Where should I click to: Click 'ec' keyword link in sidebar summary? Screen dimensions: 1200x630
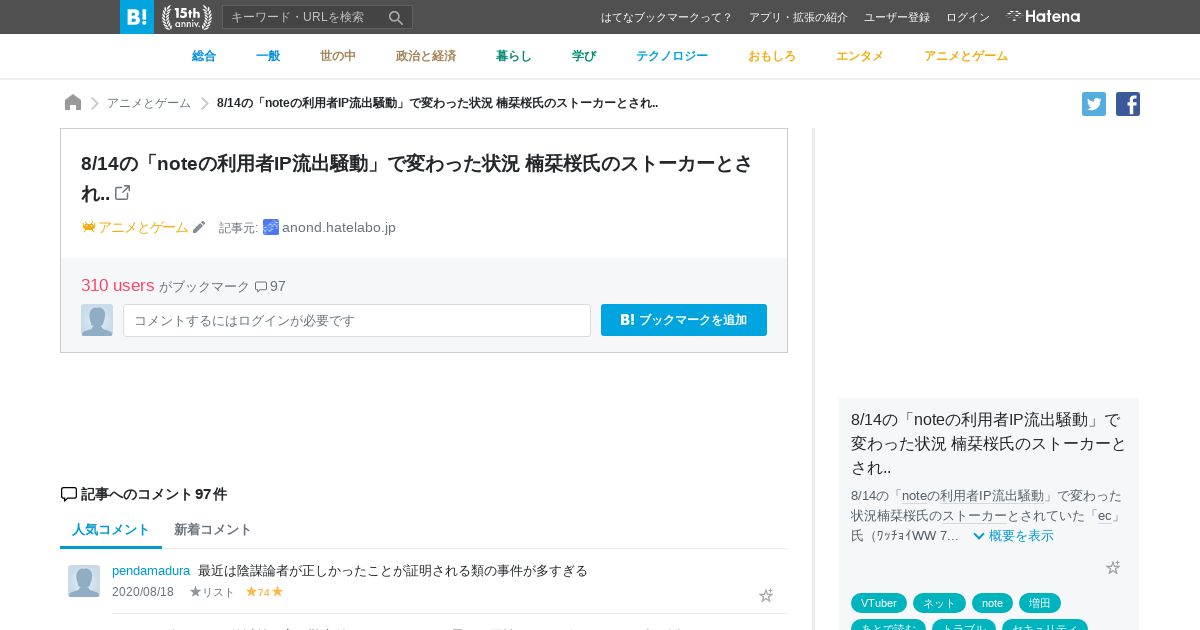1105,516
